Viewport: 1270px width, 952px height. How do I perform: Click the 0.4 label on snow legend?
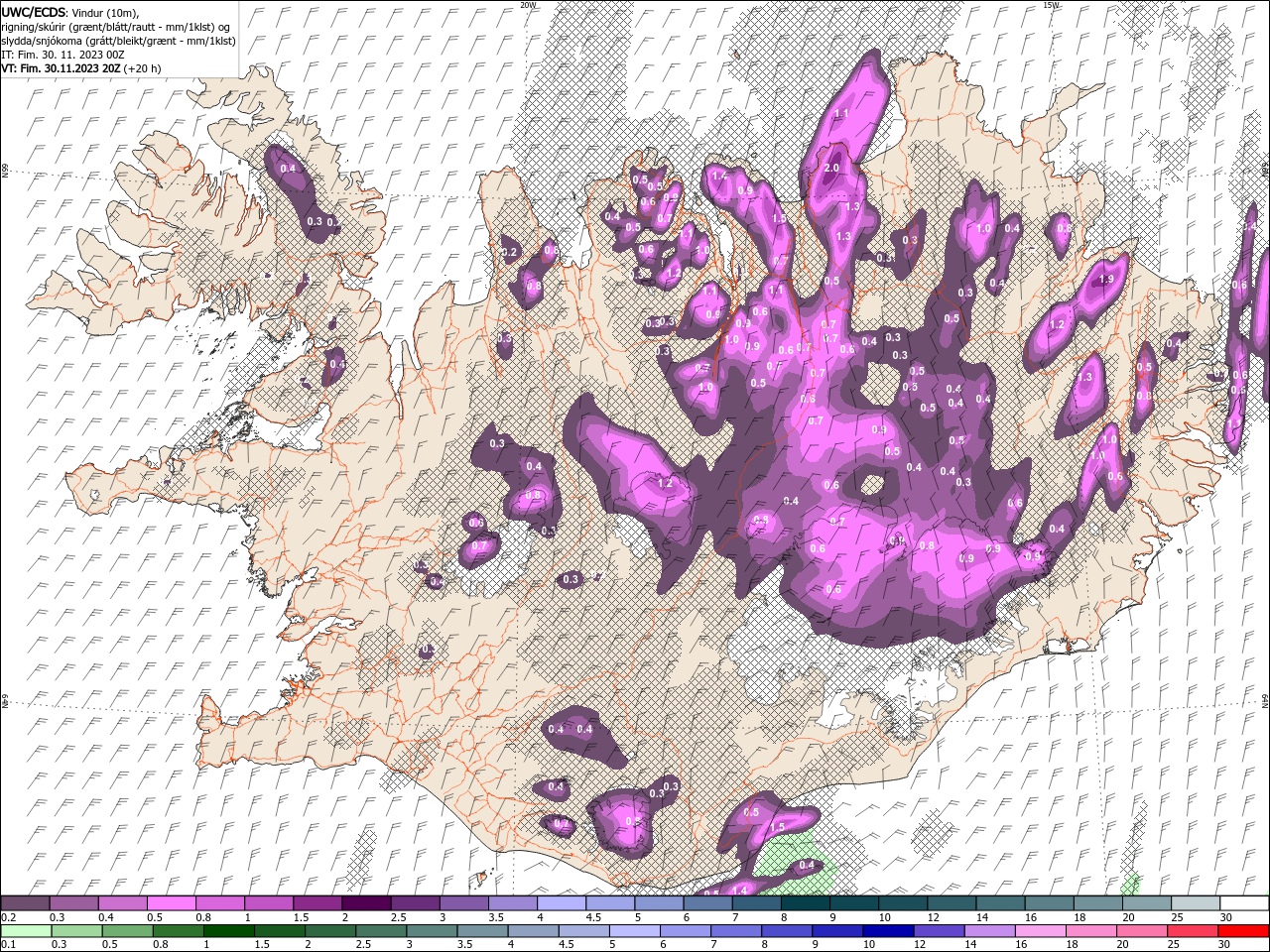105,917
